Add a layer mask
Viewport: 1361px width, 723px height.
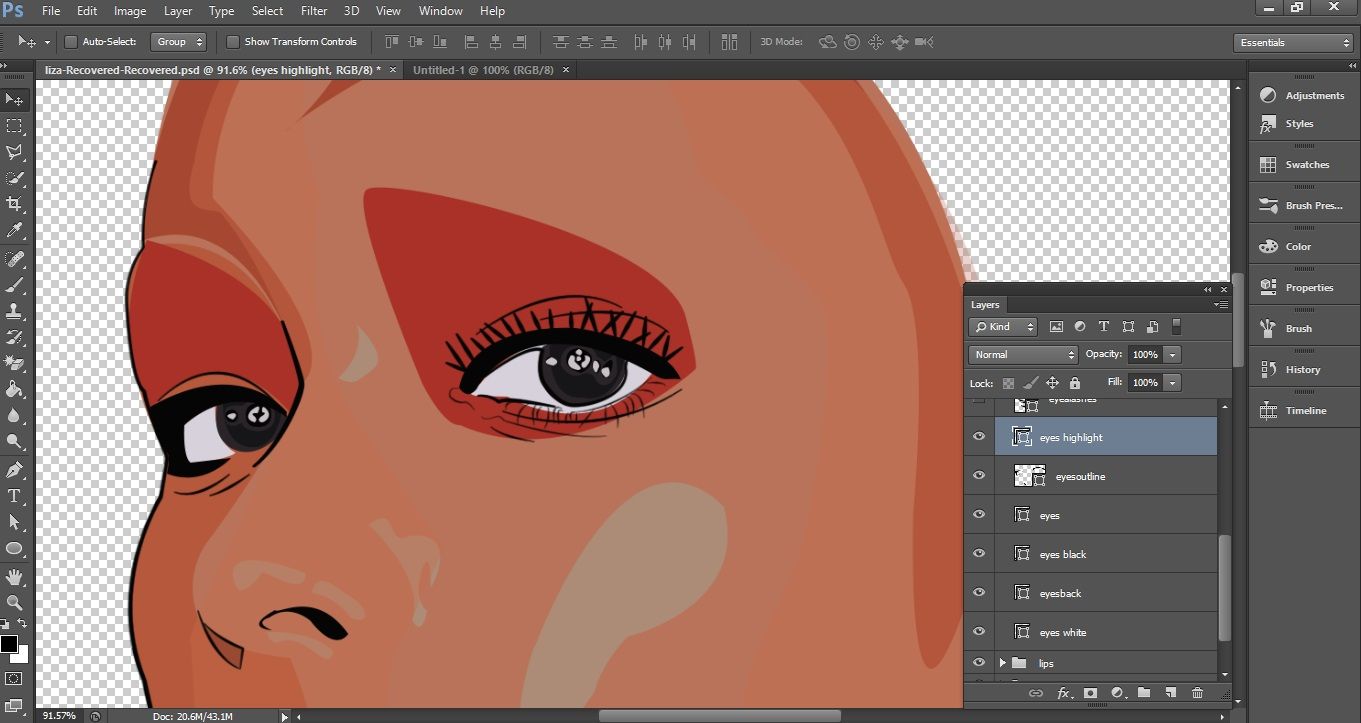pos(1091,693)
